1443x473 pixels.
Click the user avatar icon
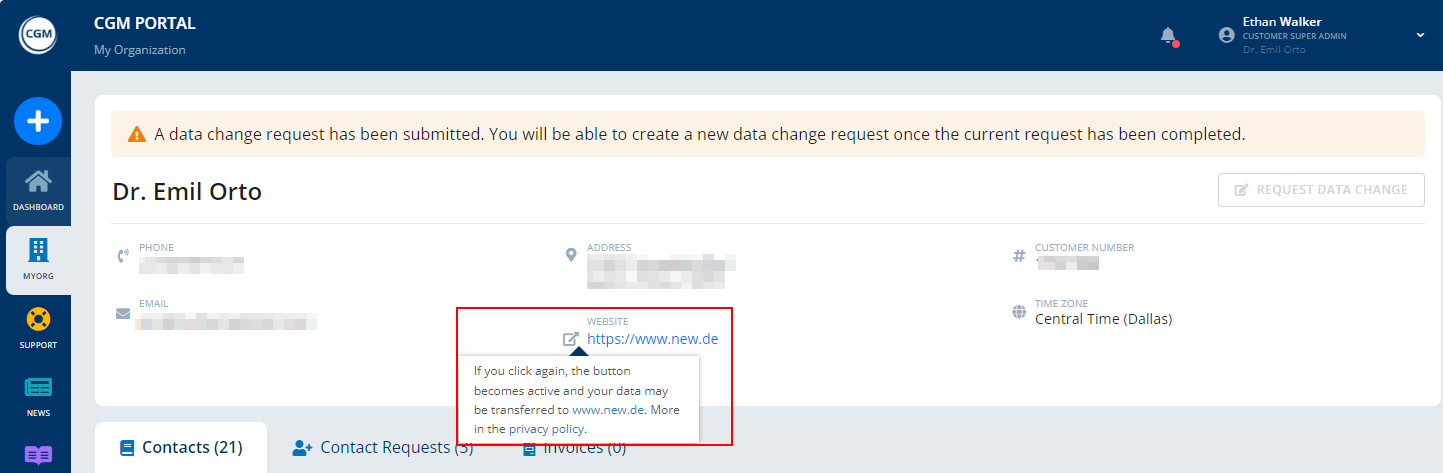tap(1227, 35)
